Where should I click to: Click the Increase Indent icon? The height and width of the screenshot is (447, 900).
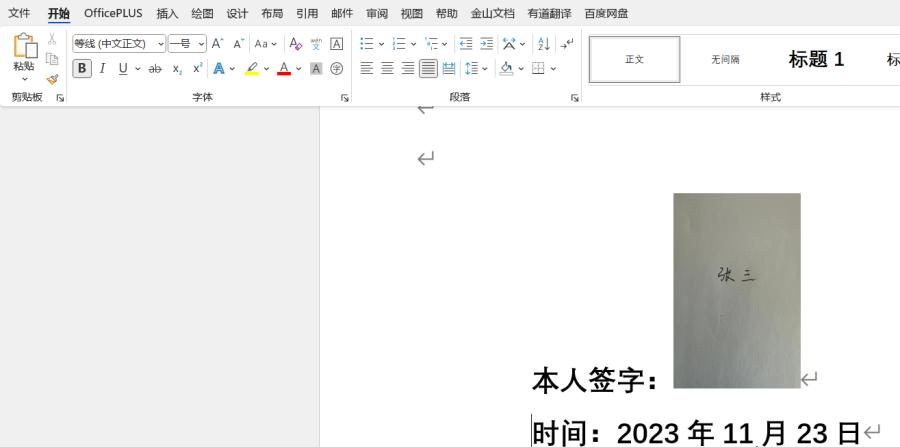(487, 44)
